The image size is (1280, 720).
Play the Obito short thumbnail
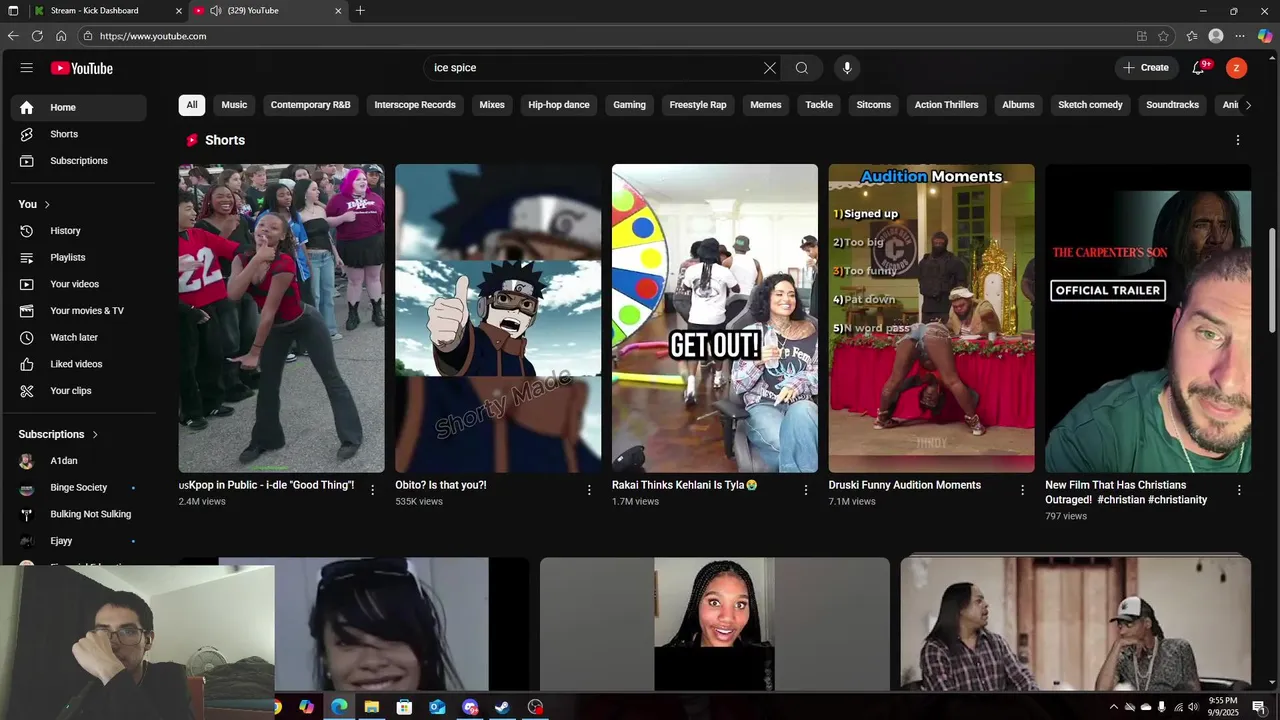coord(498,318)
